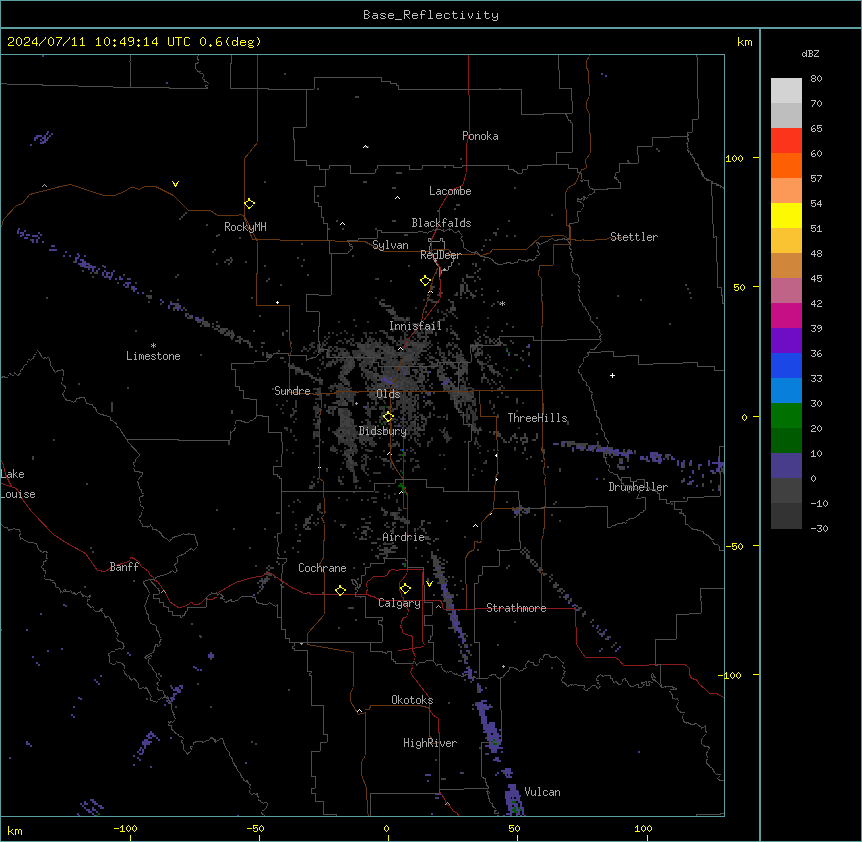Click the white plus marker east of ThreeHills
The width and height of the screenshot is (862, 842).
click(x=612, y=375)
